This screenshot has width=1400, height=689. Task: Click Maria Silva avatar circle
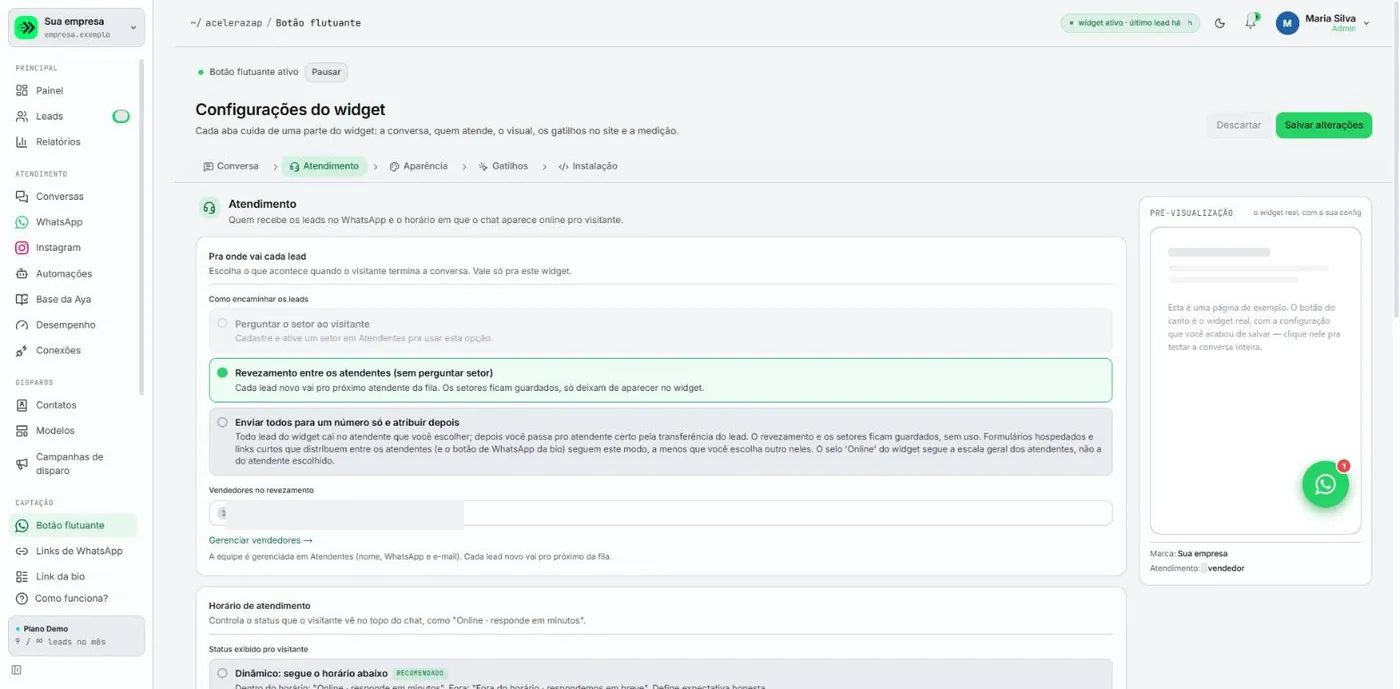pyautogui.click(x=1287, y=23)
